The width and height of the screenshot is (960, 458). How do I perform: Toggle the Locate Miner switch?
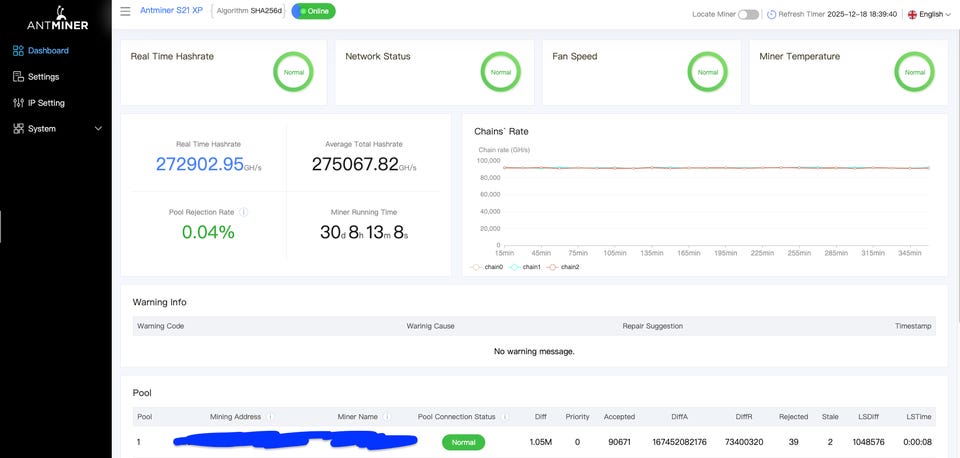click(748, 14)
